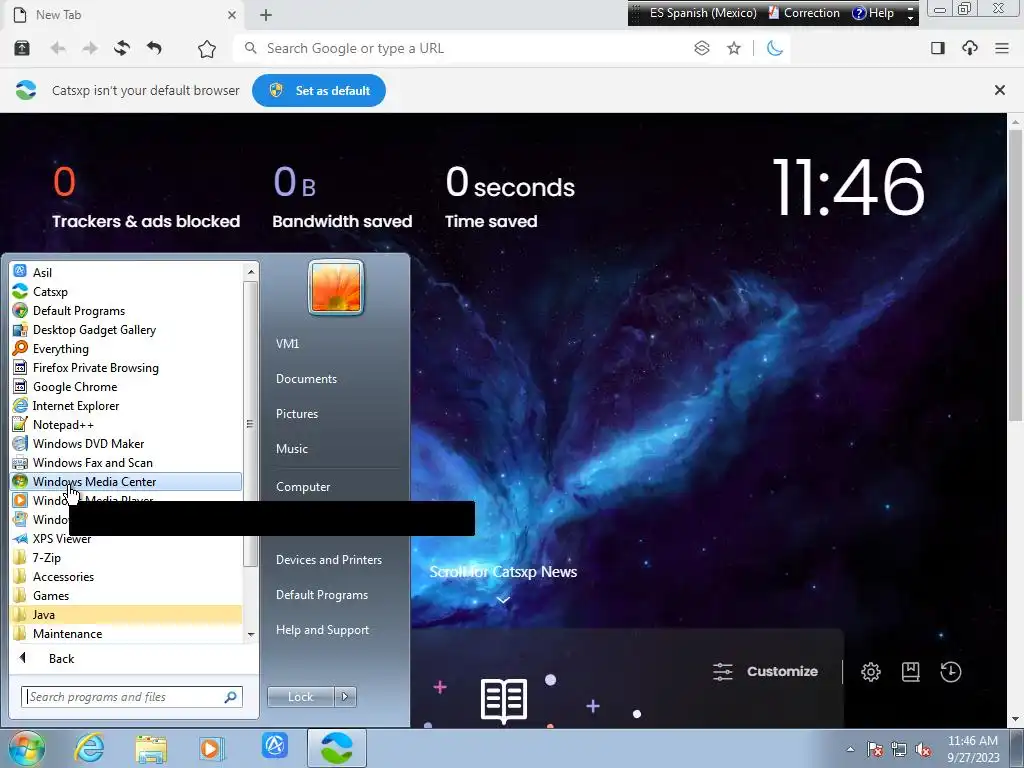Click the Lock button

pyautogui.click(x=300, y=697)
